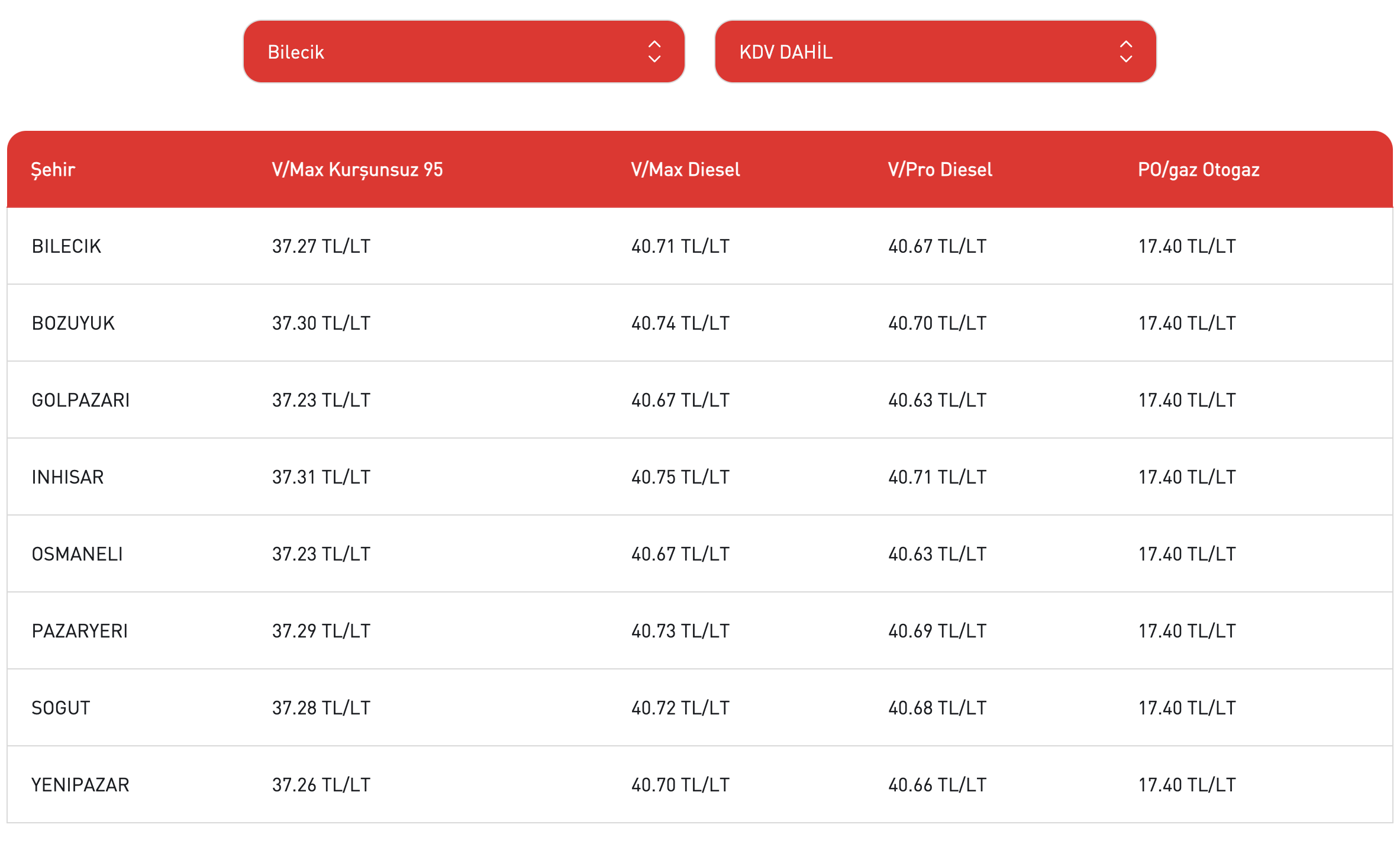Click SOGUT V/Max Diesel price 40.72 TL/LT
This screenshot has height=850, width=1400.
680,708
